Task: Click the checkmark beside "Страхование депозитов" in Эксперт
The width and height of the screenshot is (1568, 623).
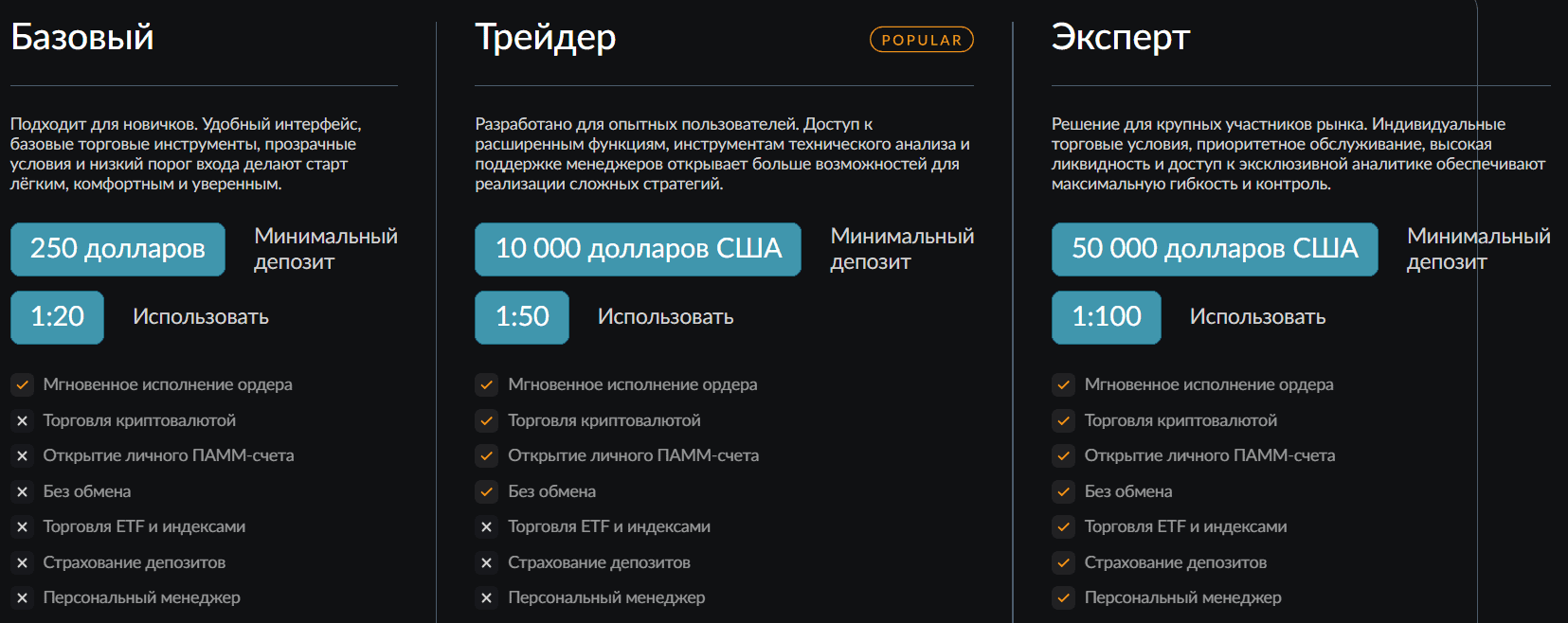Action: (x=1062, y=562)
